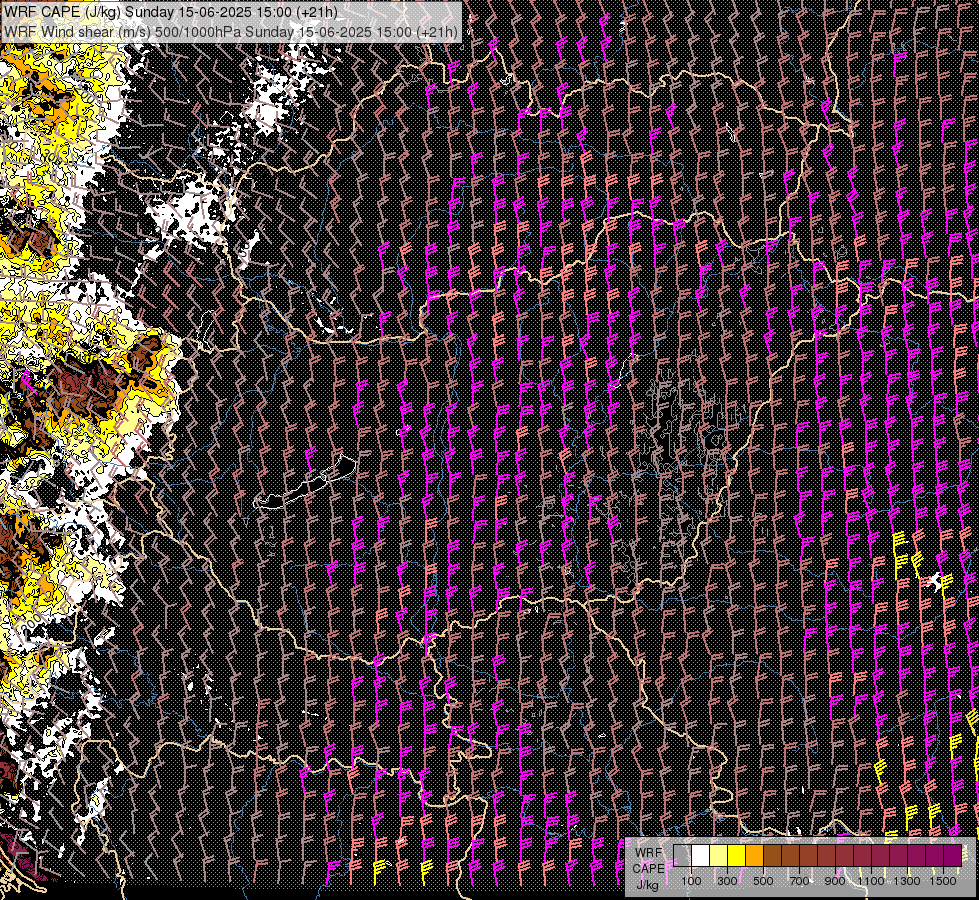Click the legend value 100
Screen dimensions: 979x900
pos(691,881)
